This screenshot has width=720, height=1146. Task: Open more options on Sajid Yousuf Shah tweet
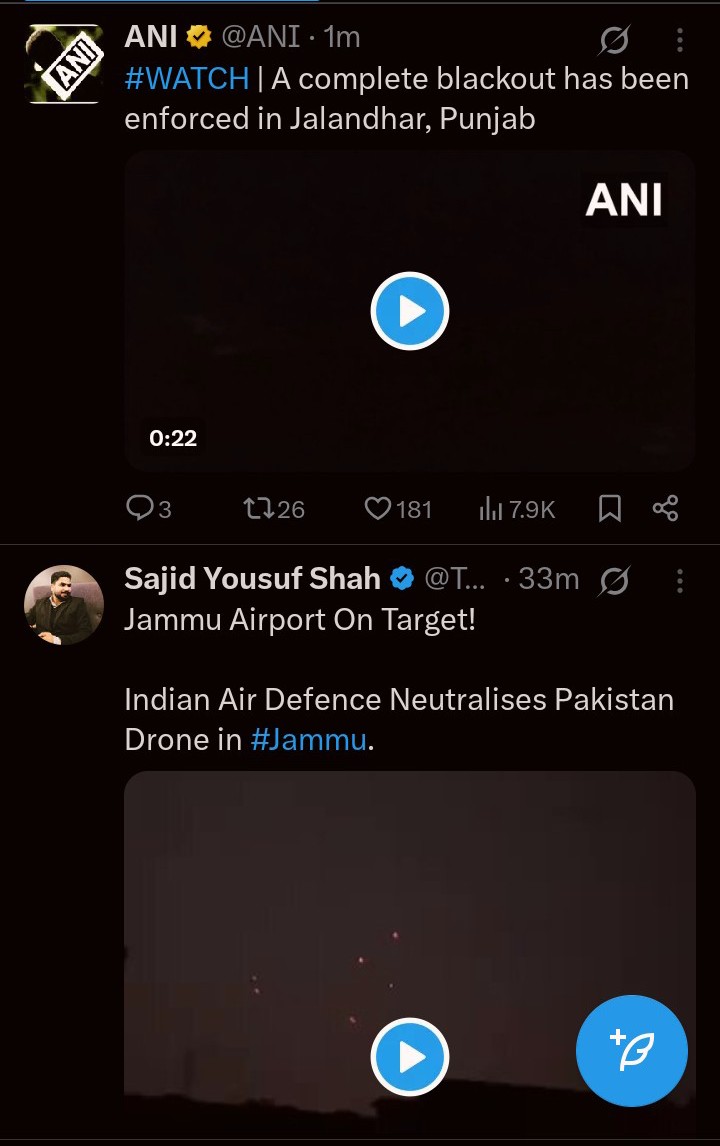pyautogui.click(x=679, y=581)
